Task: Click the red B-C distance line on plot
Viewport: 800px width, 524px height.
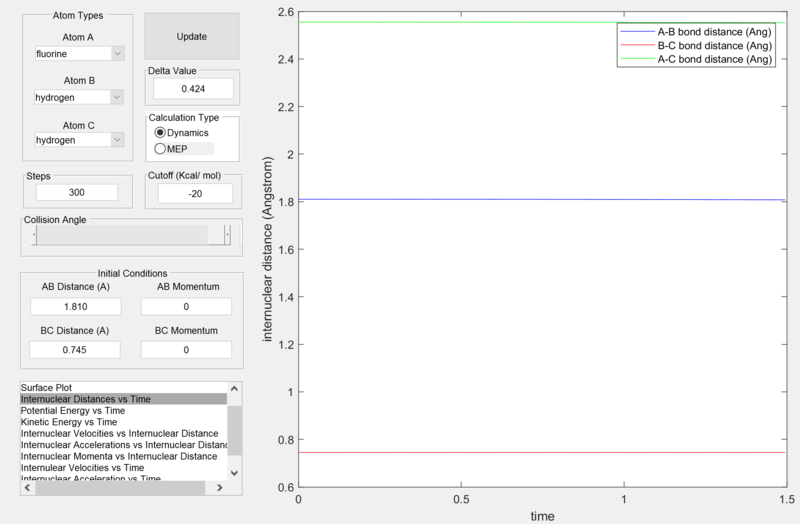Action: pyautogui.click(x=542, y=453)
